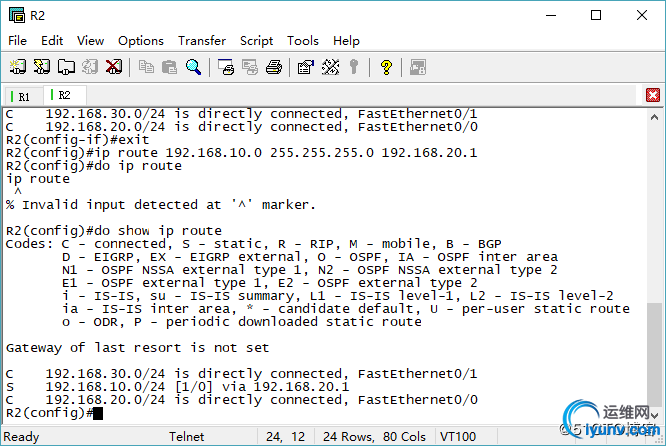Click the Print Screen toolbar icon

point(226,67)
